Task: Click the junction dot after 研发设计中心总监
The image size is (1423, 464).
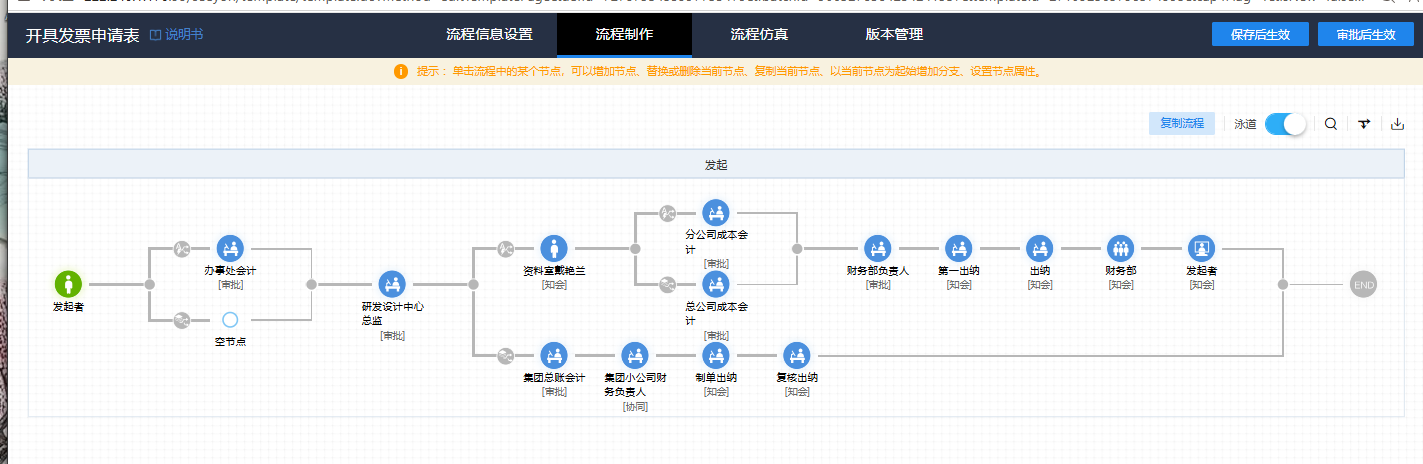Action: tap(473, 285)
